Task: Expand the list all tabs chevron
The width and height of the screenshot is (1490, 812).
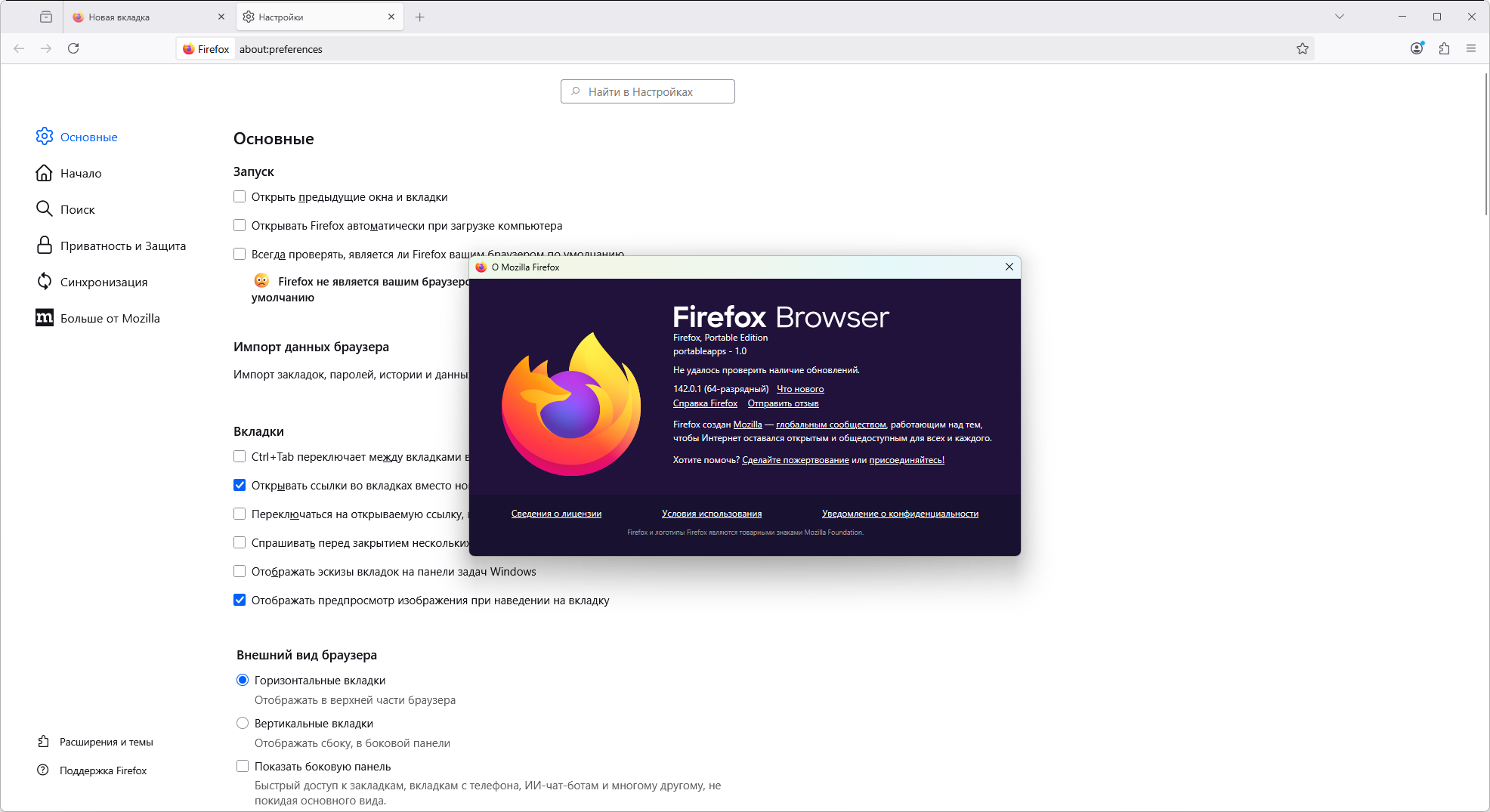Action: click(1340, 17)
